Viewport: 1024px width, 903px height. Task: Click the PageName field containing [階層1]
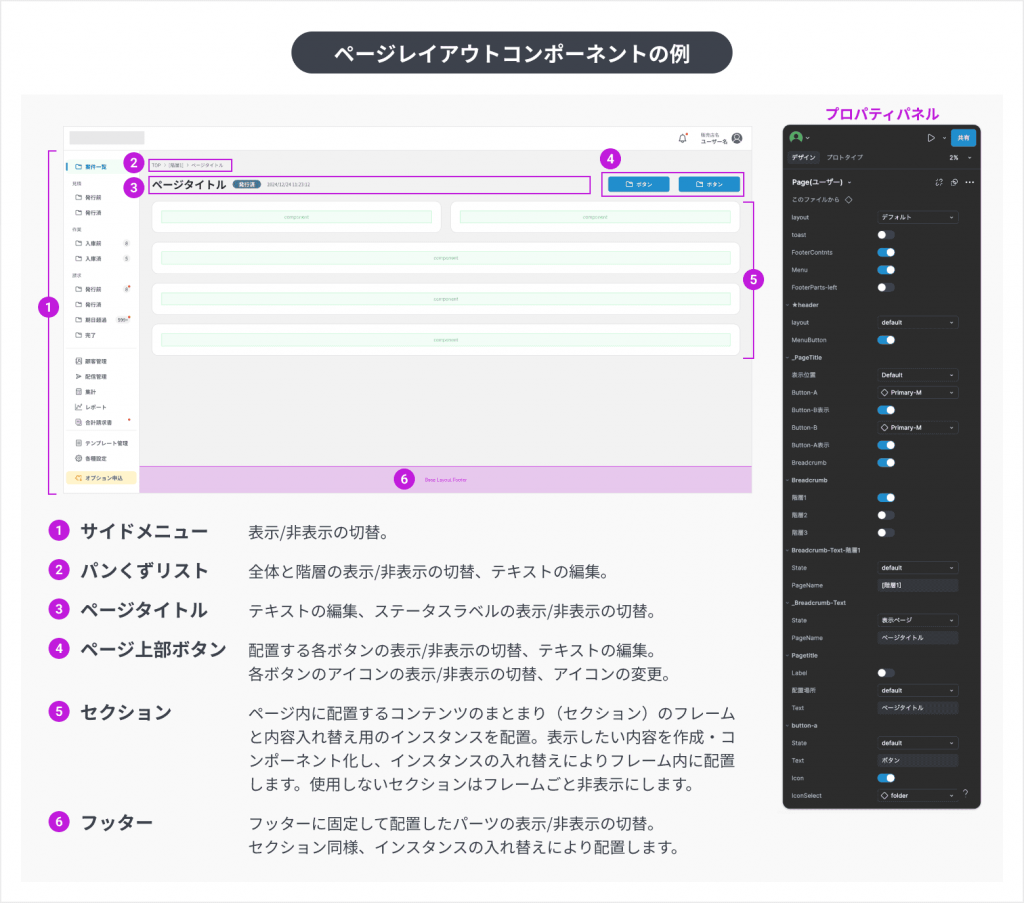[918, 586]
